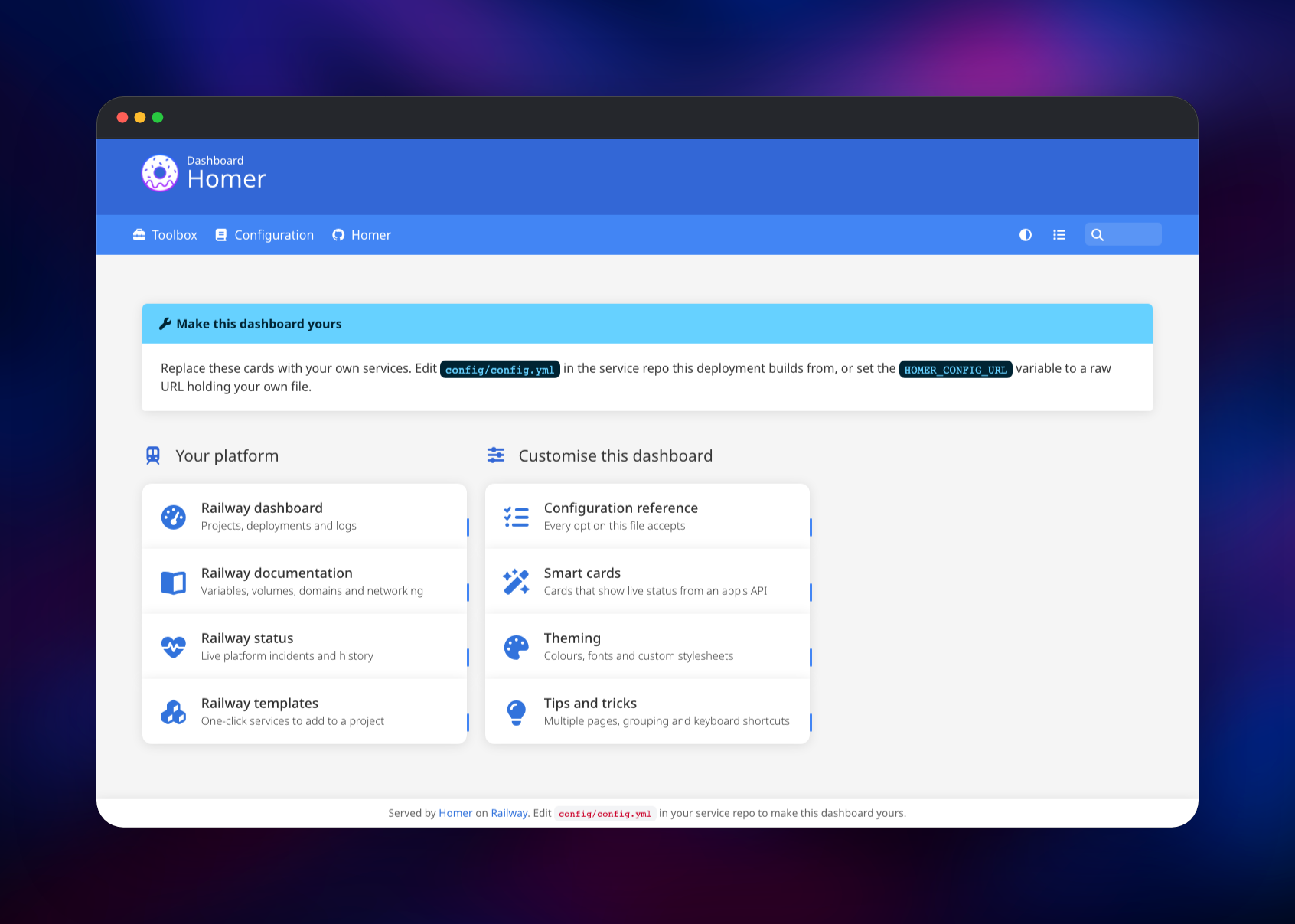
Task: Click the sliders icon by Customise this dashboard
Action: click(496, 455)
